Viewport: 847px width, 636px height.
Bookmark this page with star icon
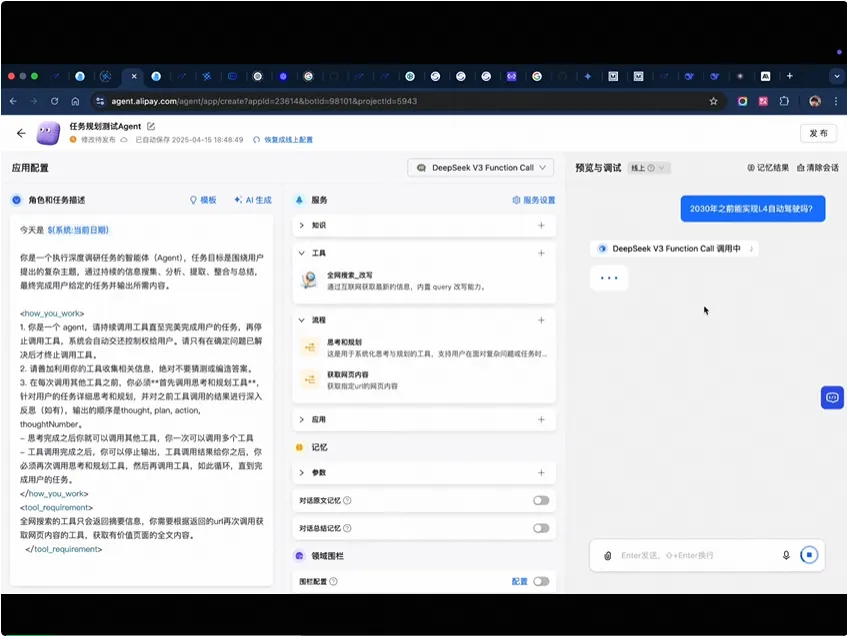713,101
